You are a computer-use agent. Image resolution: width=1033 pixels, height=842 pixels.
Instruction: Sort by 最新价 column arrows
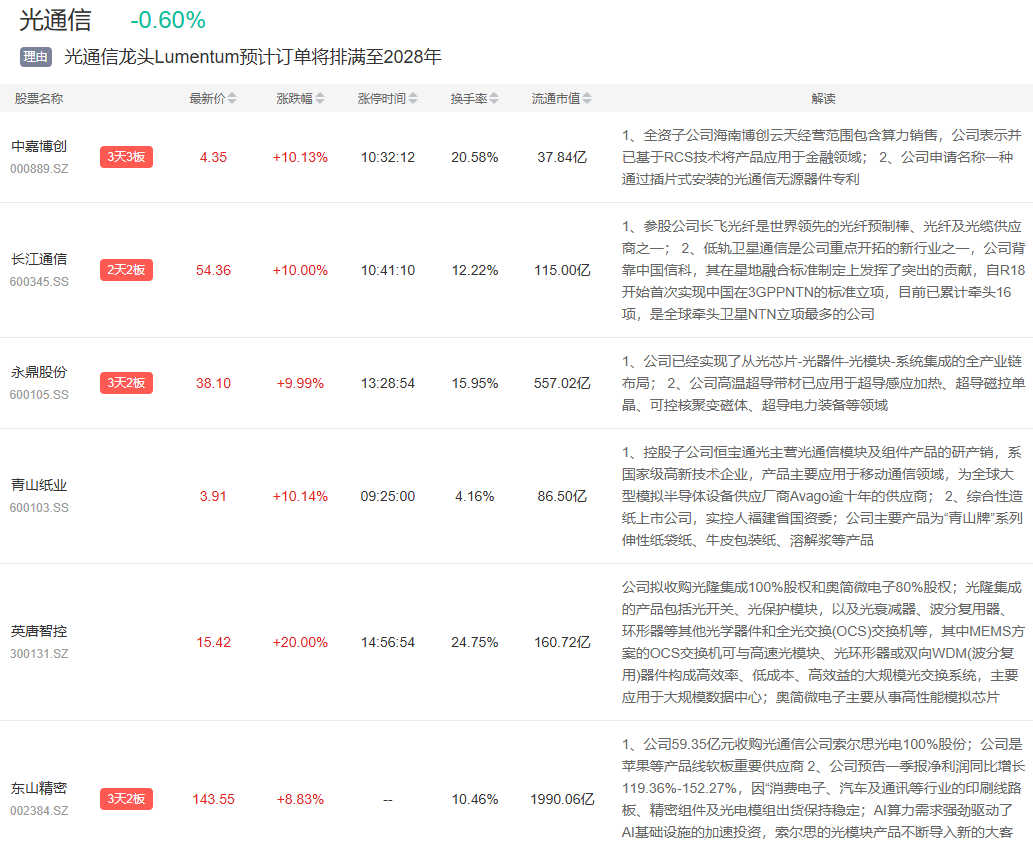[232, 99]
